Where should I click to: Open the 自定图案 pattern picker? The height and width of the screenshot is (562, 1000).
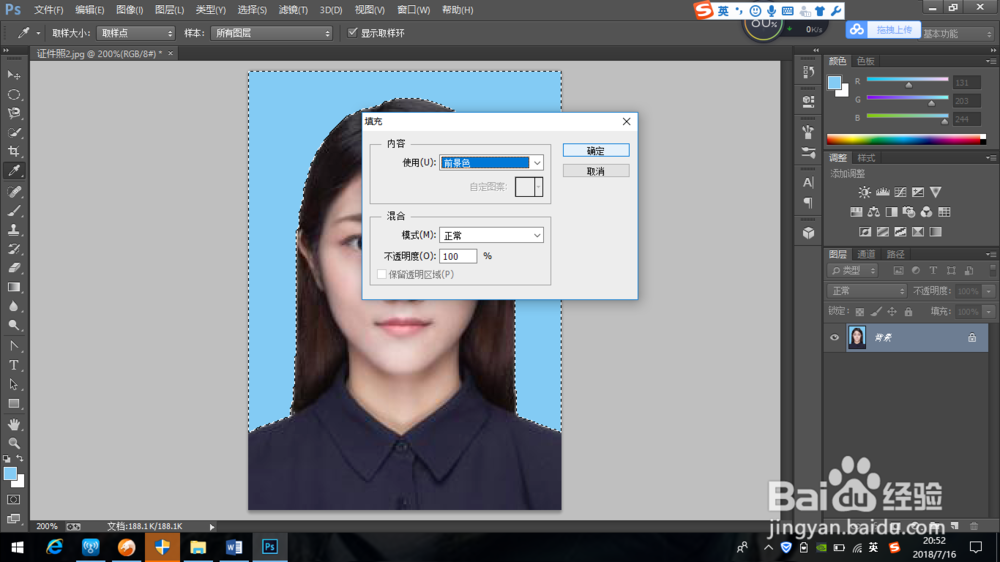tap(529, 187)
